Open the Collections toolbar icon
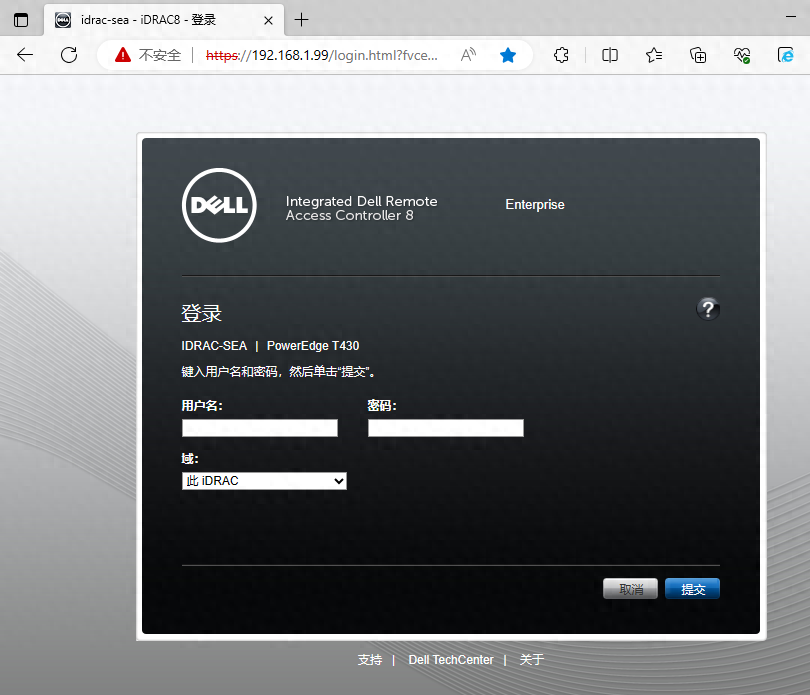The height and width of the screenshot is (695, 810). click(699, 56)
